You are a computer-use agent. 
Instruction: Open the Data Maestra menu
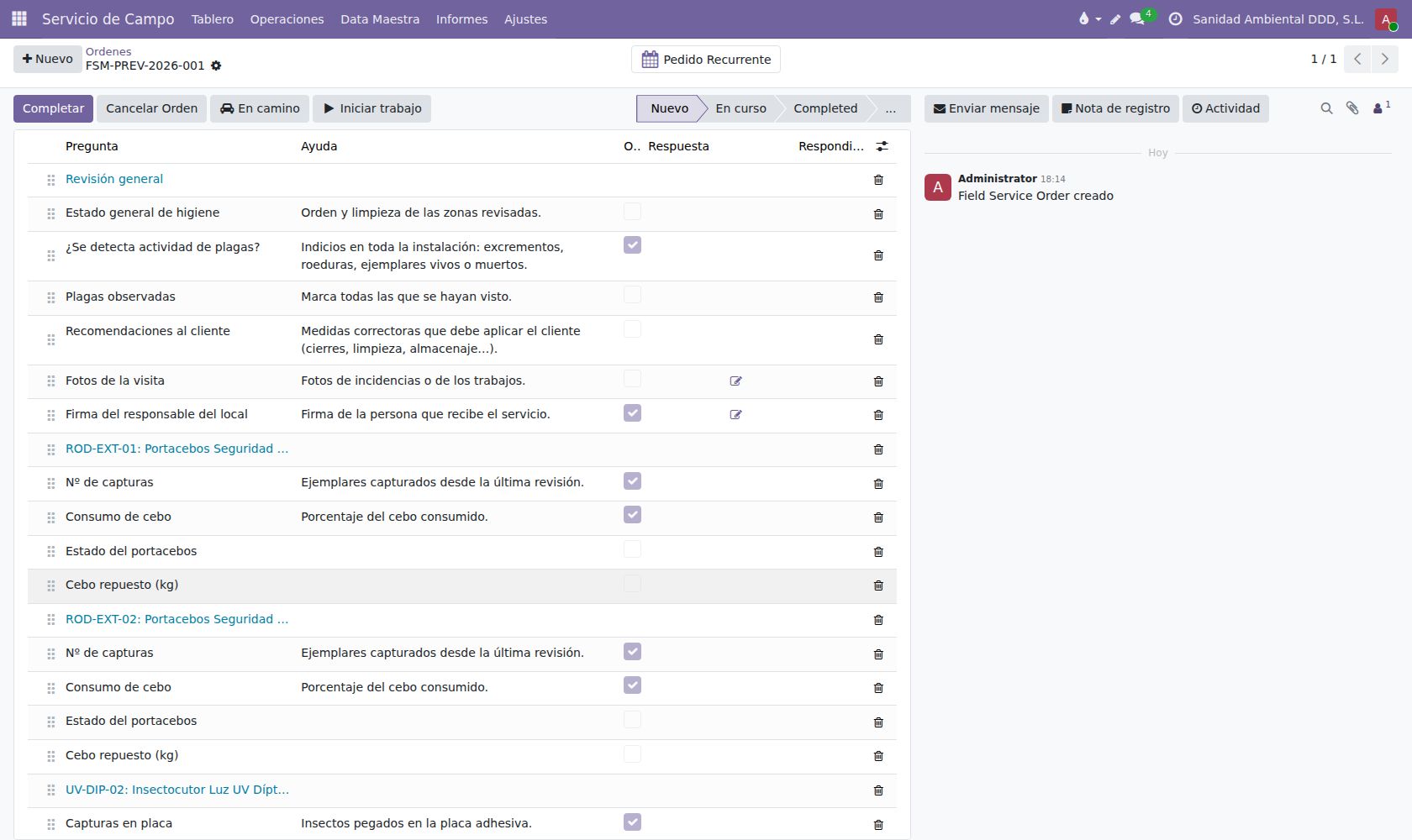click(x=380, y=19)
